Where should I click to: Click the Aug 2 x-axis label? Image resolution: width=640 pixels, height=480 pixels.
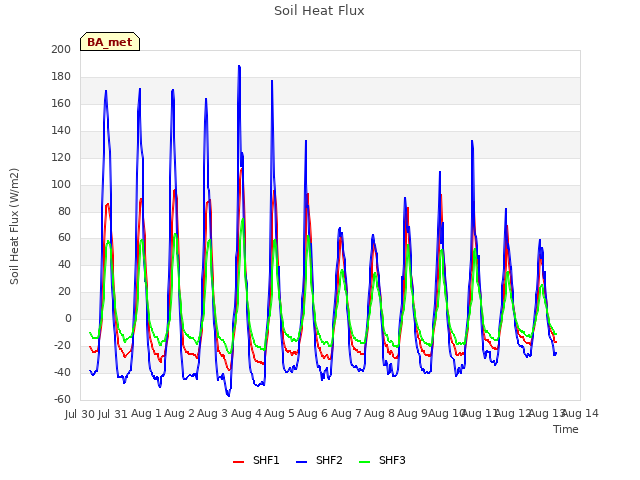[x=180, y=413]
